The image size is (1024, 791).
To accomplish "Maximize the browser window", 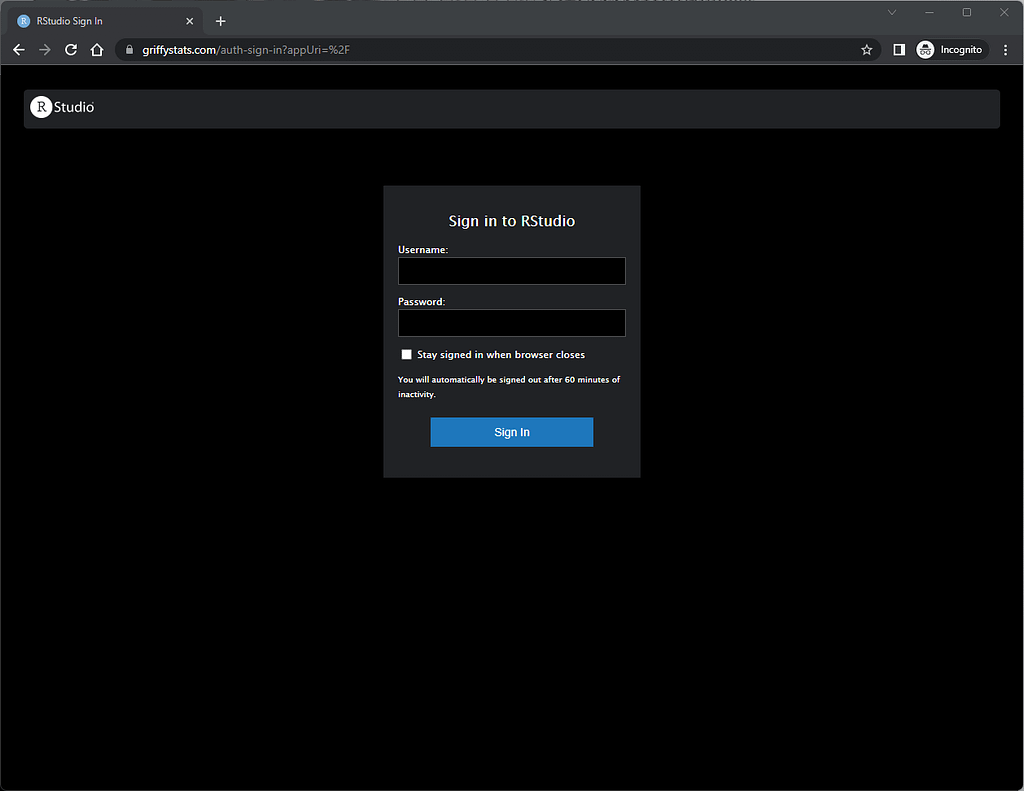I will point(967,12).
